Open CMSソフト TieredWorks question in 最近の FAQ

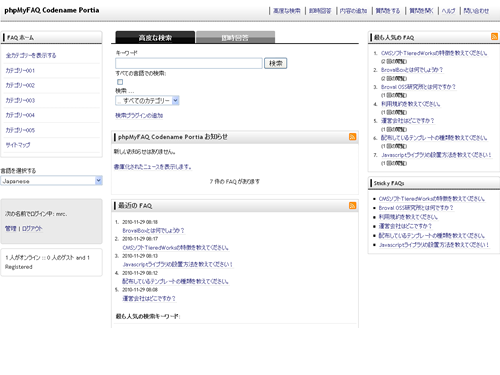click(x=175, y=247)
